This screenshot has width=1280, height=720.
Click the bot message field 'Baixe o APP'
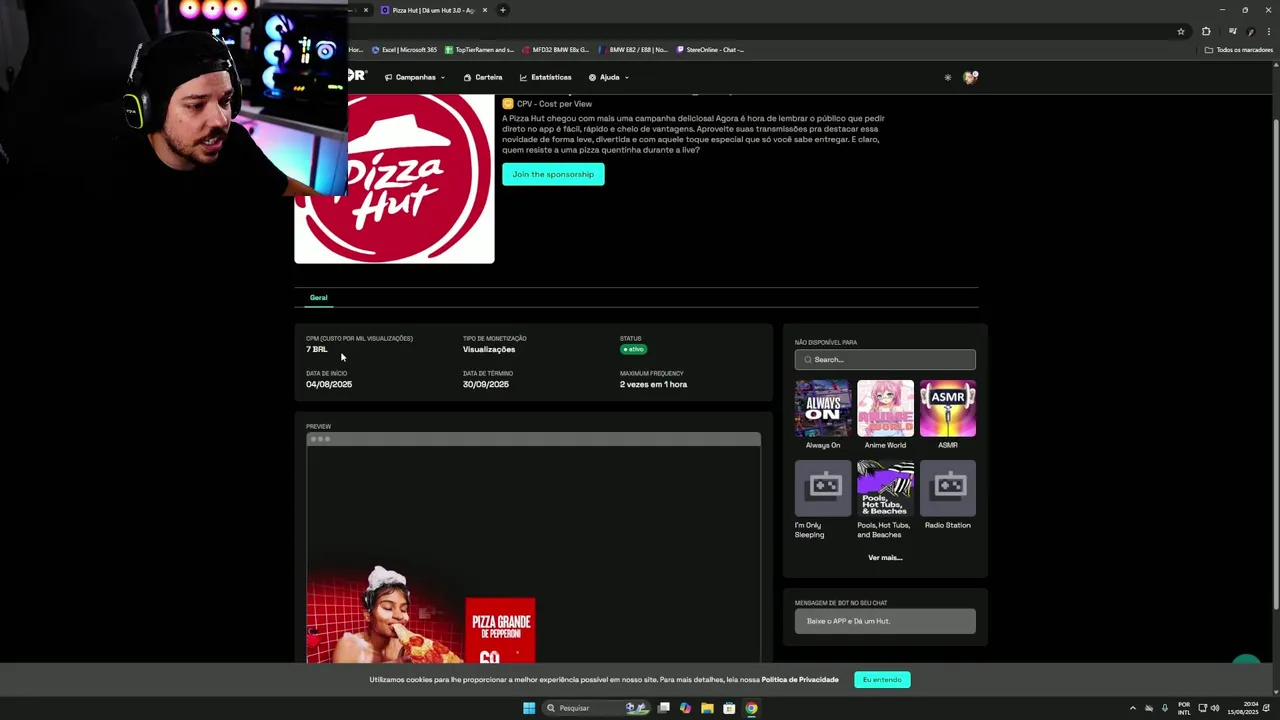click(885, 621)
